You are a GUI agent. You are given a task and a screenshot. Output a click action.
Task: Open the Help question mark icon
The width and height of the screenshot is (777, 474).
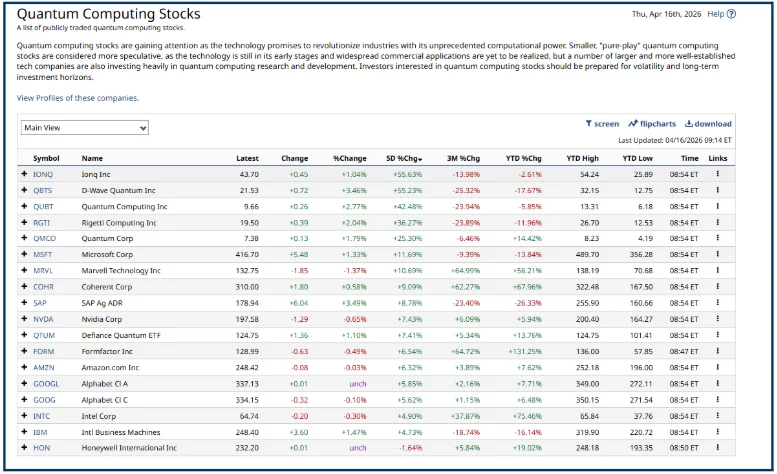731,14
